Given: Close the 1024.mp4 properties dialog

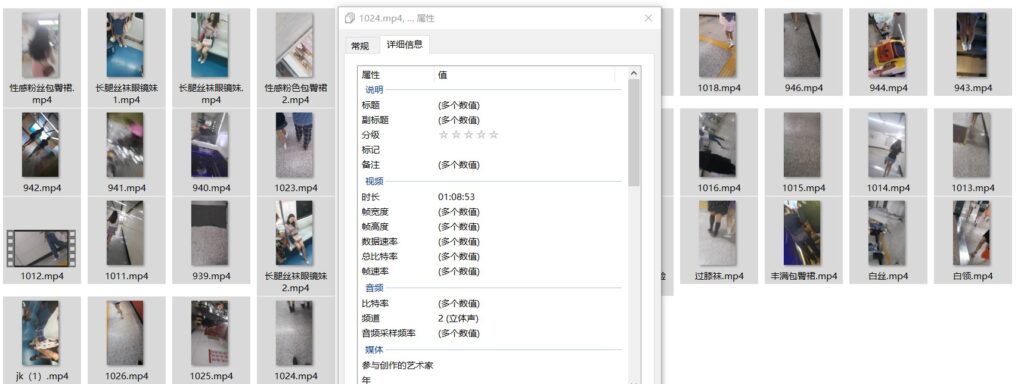Looking at the screenshot, I should (x=648, y=18).
